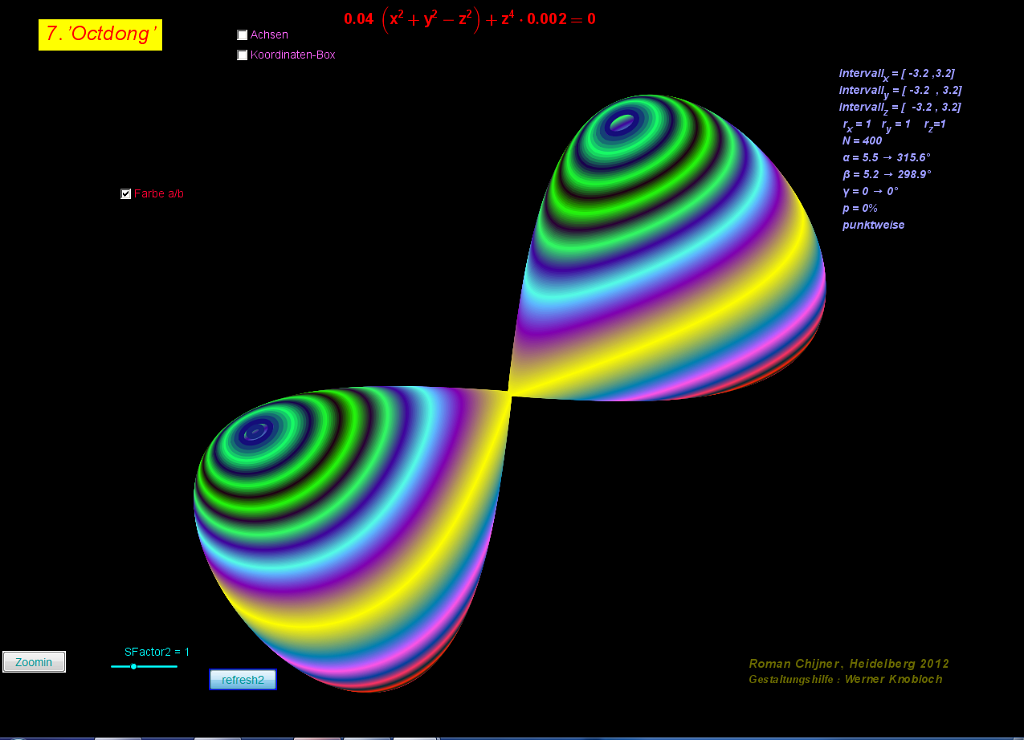Tick the Koordinaten-Box checkbox

[242, 55]
